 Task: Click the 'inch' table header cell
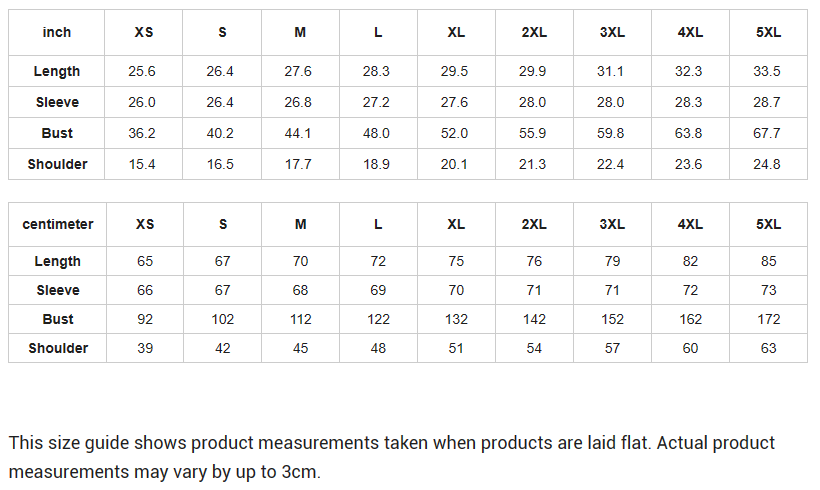coord(57,32)
